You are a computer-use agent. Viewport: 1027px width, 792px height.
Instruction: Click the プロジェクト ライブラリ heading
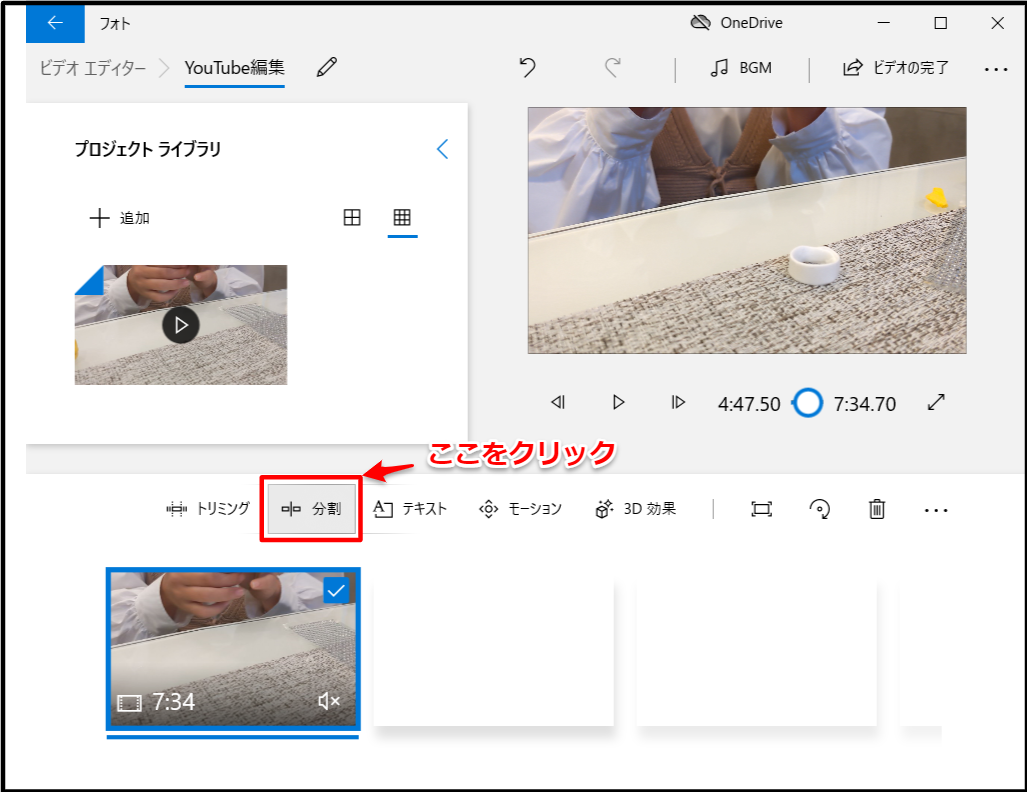pos(148,149)
